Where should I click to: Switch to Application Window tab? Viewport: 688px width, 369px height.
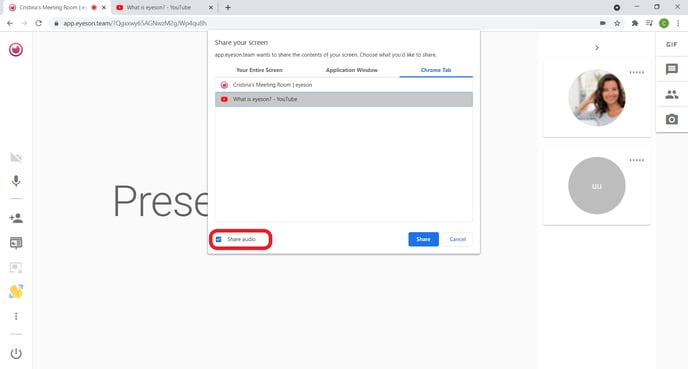coord(351,70)
